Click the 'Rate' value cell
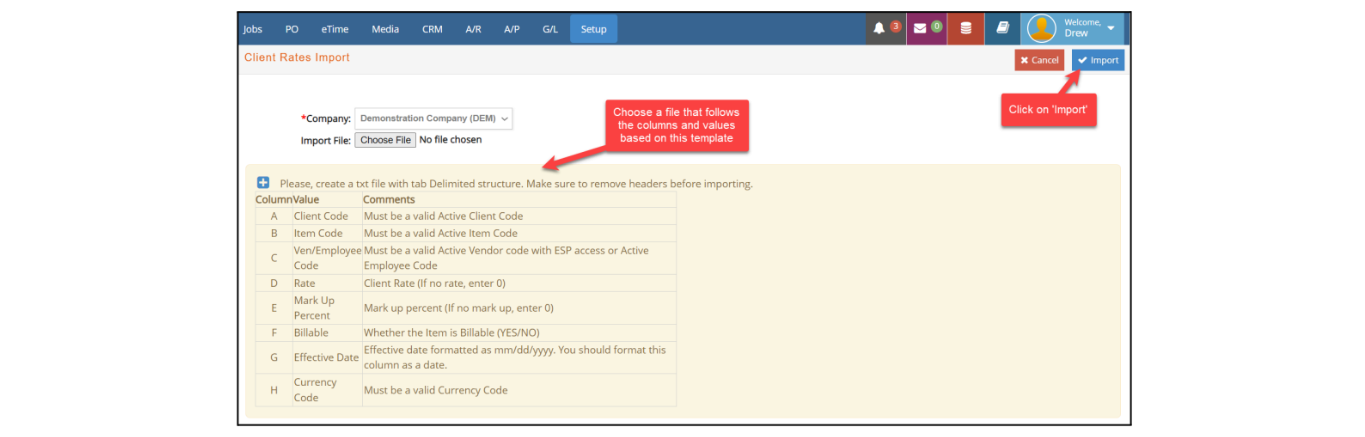The height and width of the screenshot is (437, 1365). pos(327,283)
